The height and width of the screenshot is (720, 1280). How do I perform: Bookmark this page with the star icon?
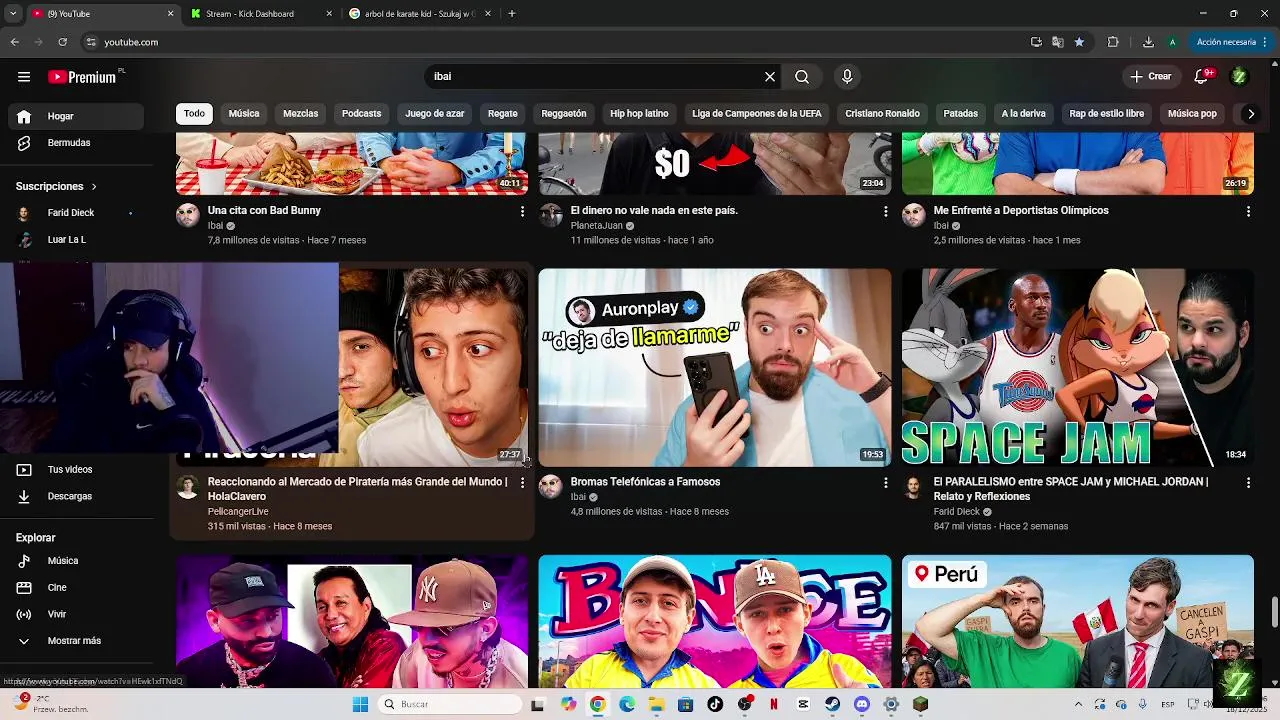tap(1079, 42)
